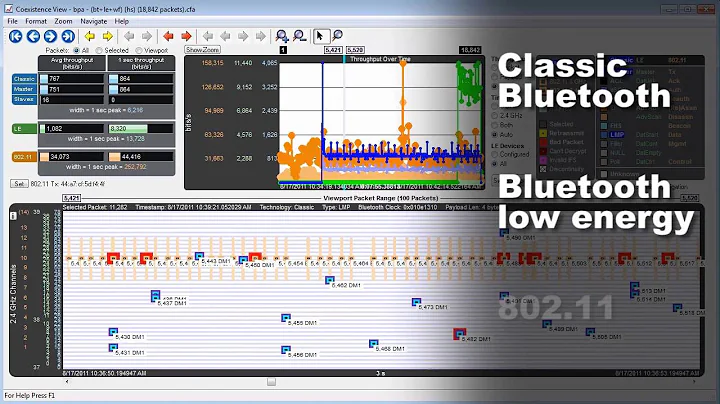
Task: Jump to the last packet using the blue arrow
Action: [x=68, y=36]
